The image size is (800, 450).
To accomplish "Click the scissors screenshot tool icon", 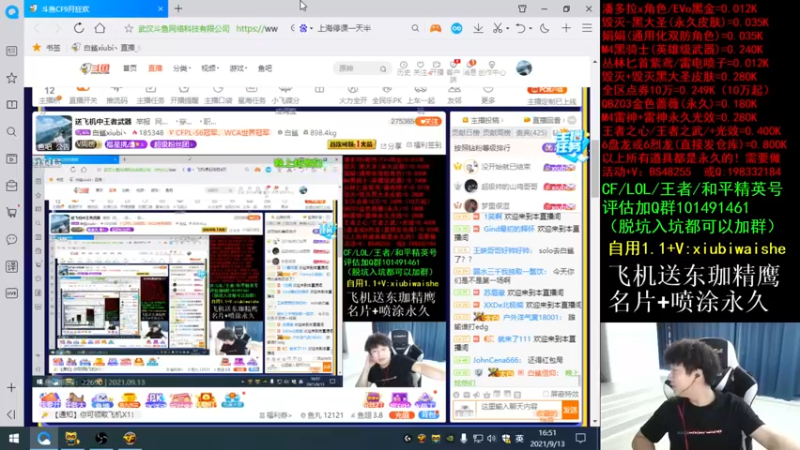I will coord(497,29).
